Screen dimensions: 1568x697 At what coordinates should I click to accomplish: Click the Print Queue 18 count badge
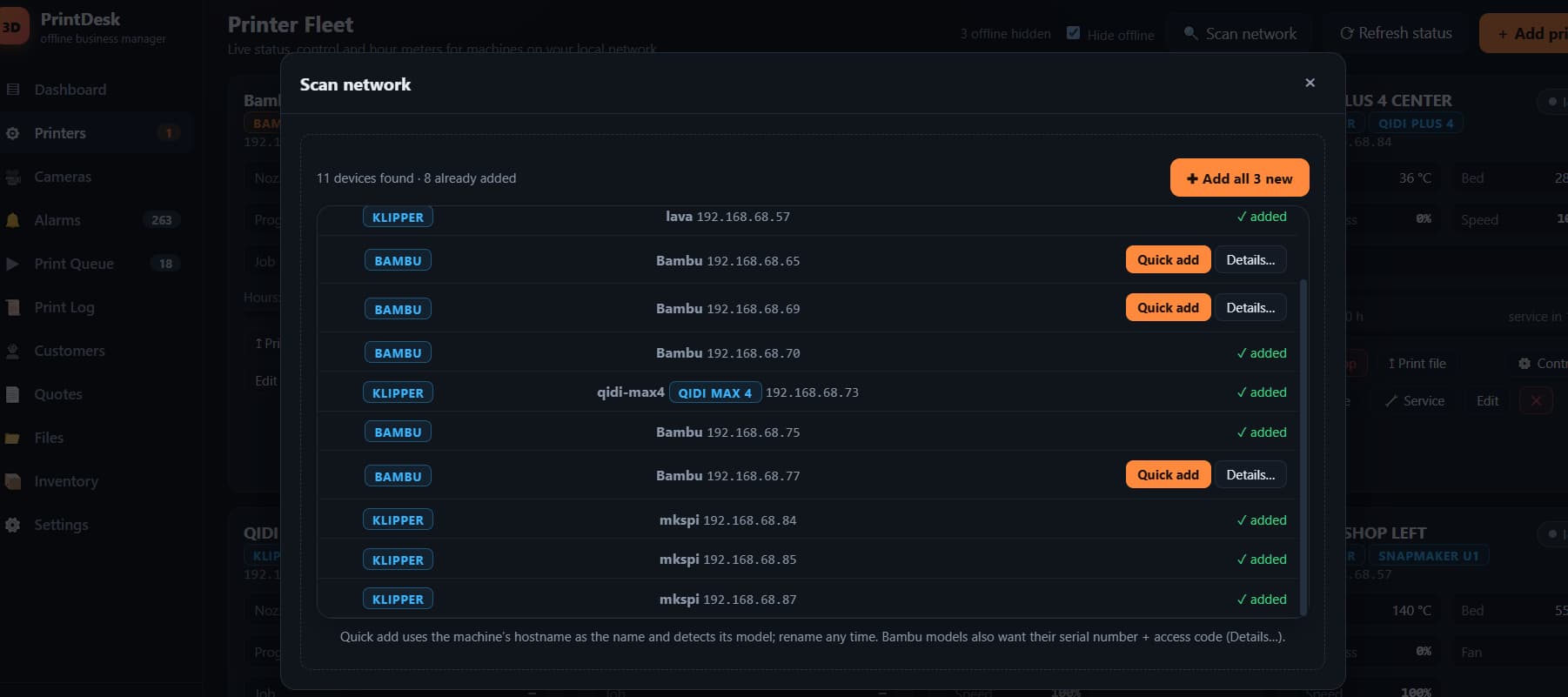[x=165, y=264]
